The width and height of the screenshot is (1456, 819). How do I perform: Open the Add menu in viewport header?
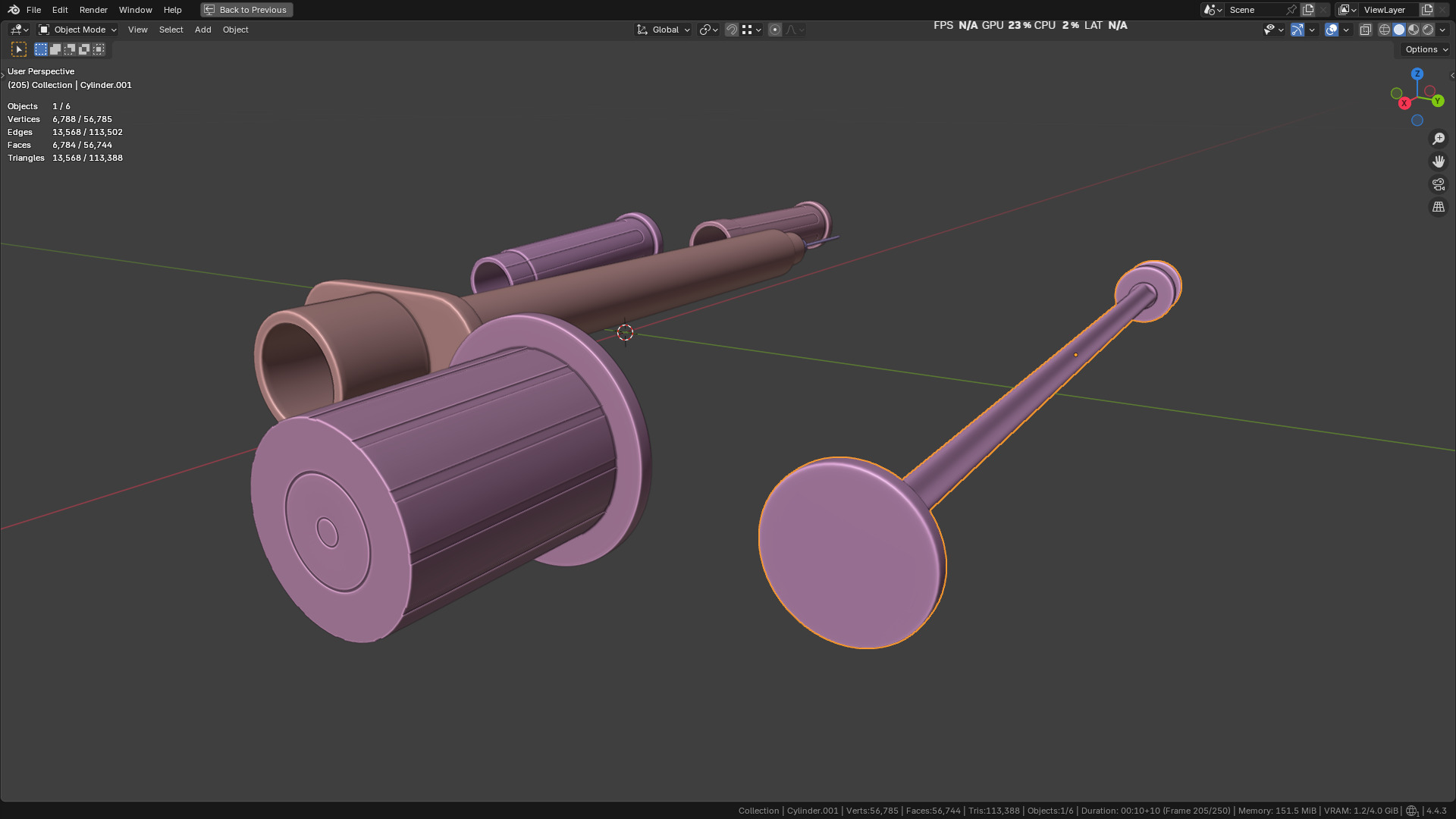(x=202, y=30)
